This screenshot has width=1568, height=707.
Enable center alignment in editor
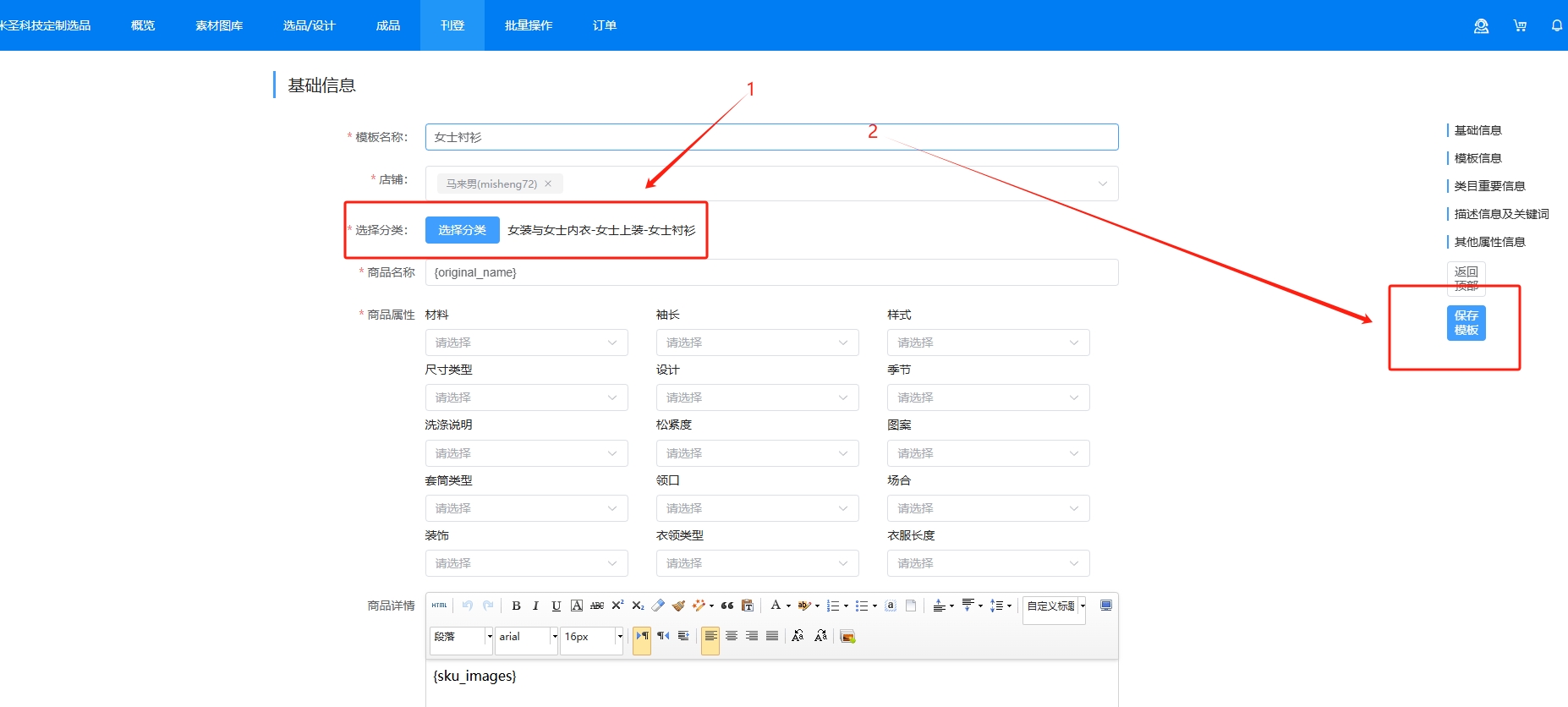pyautogui.click(x=732, y=637)
